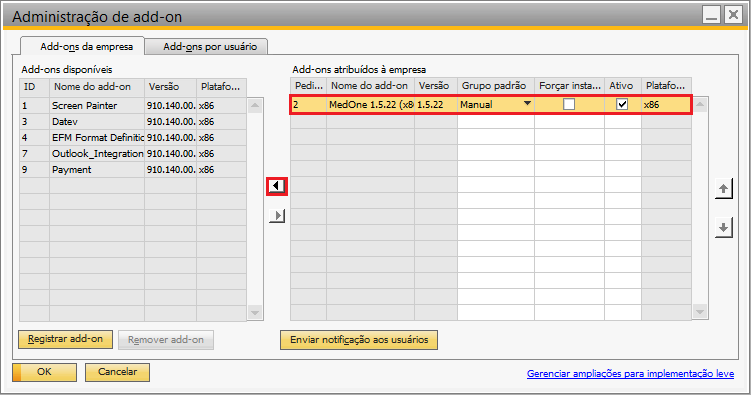The width and height of the screenshot is (751, 395).
Task: Click the Grupo padrão column header
Action: pyautogui.click(x=496, y=86)
